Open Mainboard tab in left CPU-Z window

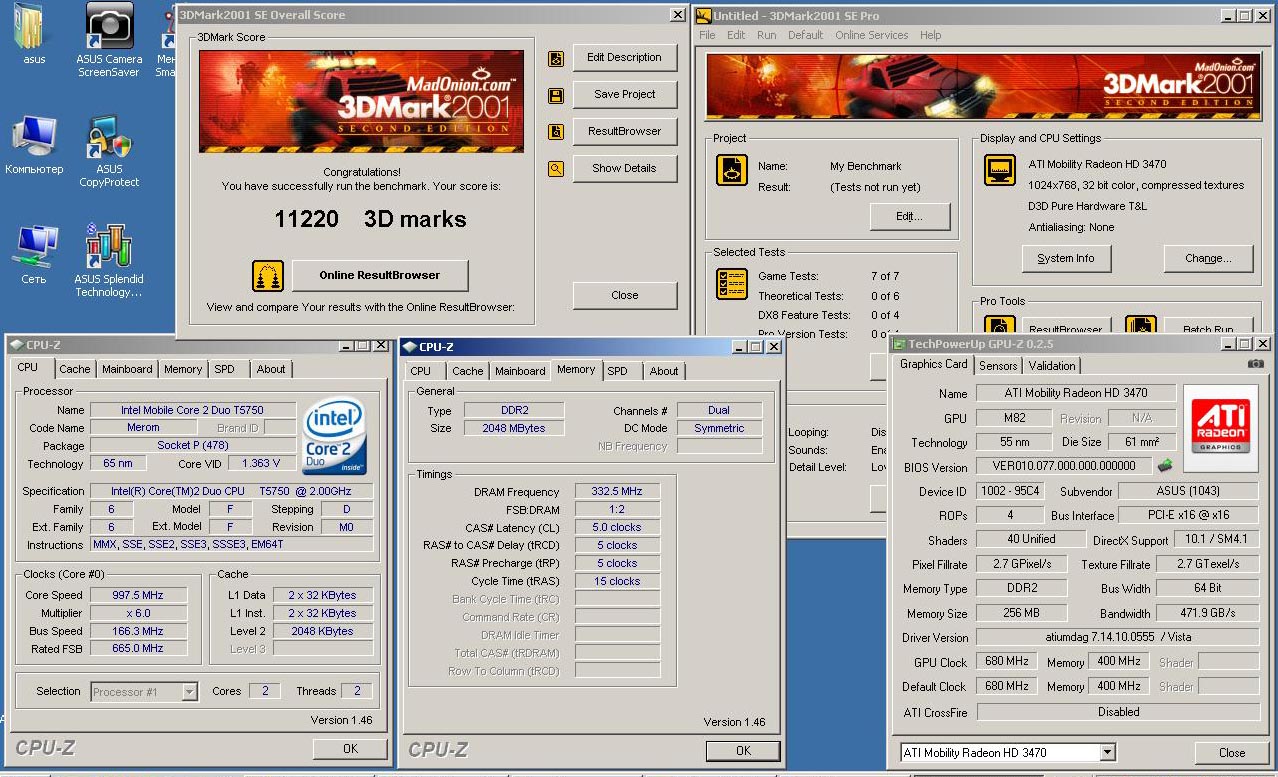click(x=127, y=369)
